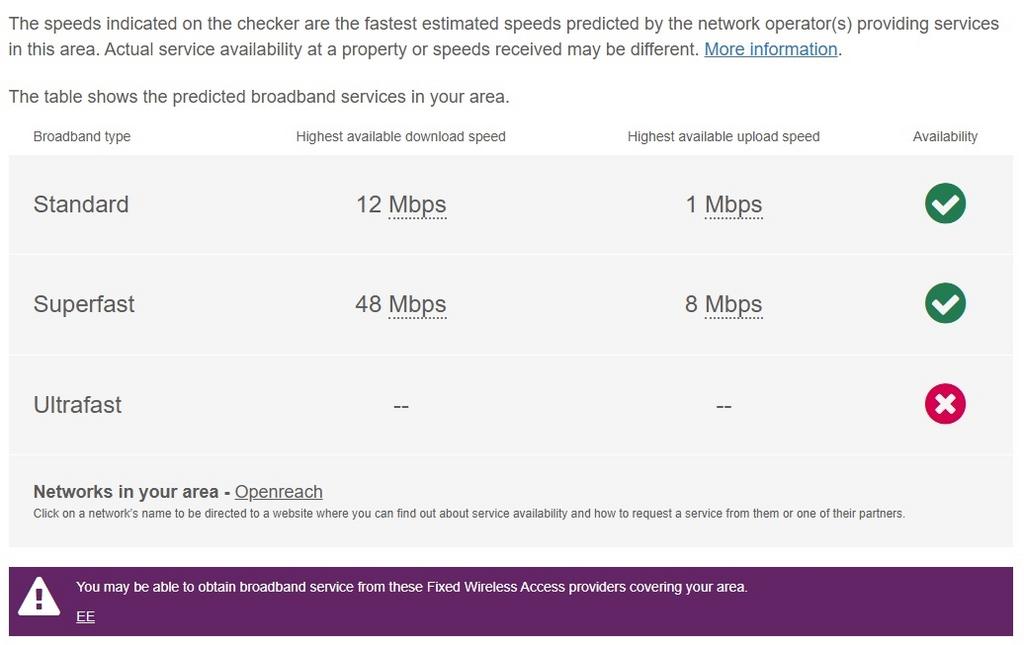Open the More information link
This screenshot has width=1024, height=645.
(770, 49)
